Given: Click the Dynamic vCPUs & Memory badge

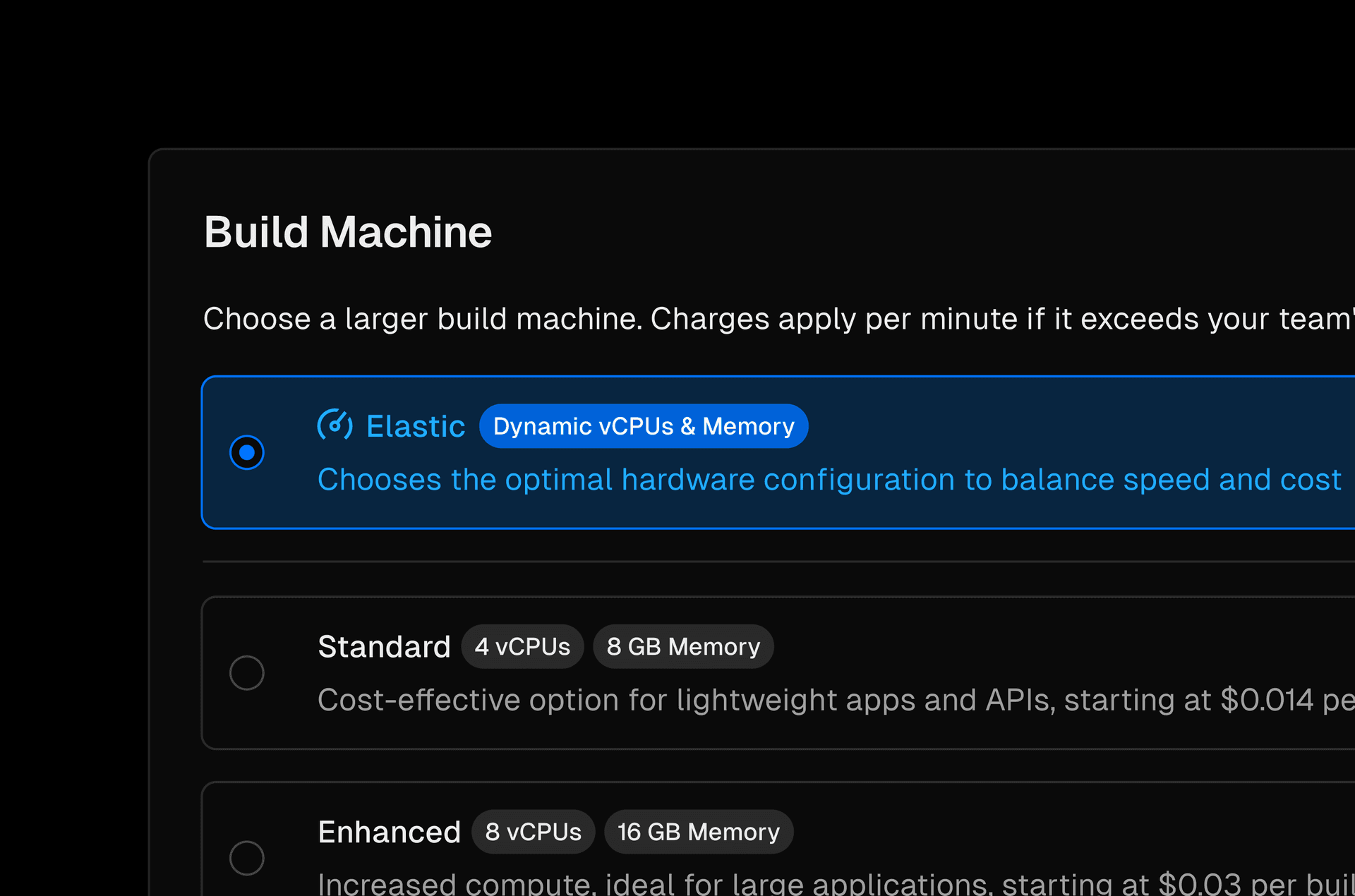Looking at the screenshot, I should (644, 426).
